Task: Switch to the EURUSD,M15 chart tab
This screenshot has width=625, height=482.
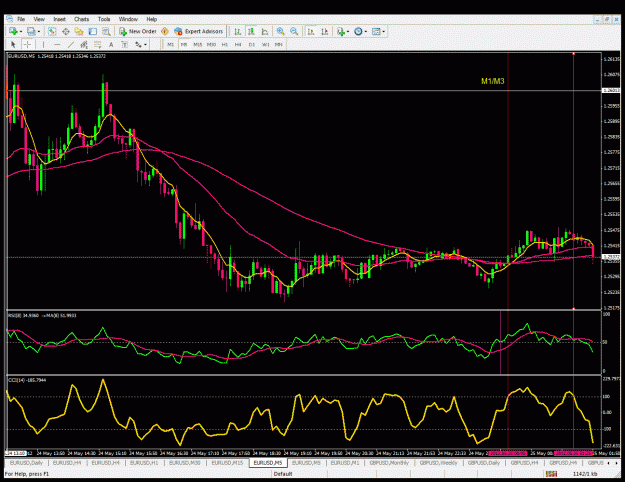Action: (227, 463)
